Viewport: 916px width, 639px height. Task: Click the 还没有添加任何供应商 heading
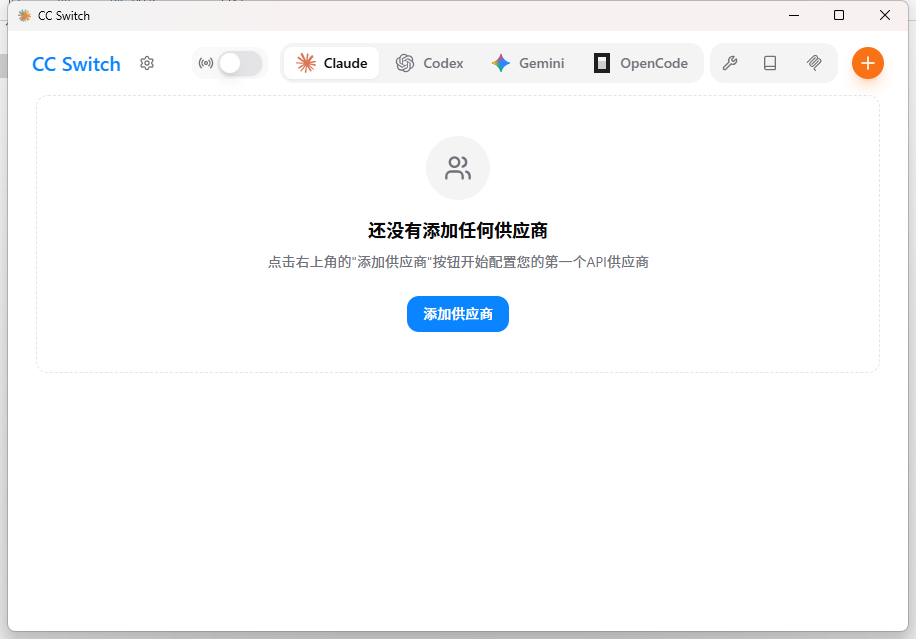point(458,231)
